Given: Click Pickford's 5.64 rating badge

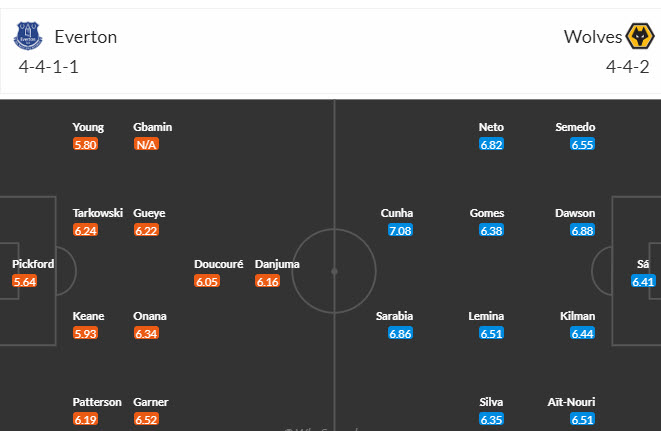Looking at the screenshot, I should [x=26, y=281].
